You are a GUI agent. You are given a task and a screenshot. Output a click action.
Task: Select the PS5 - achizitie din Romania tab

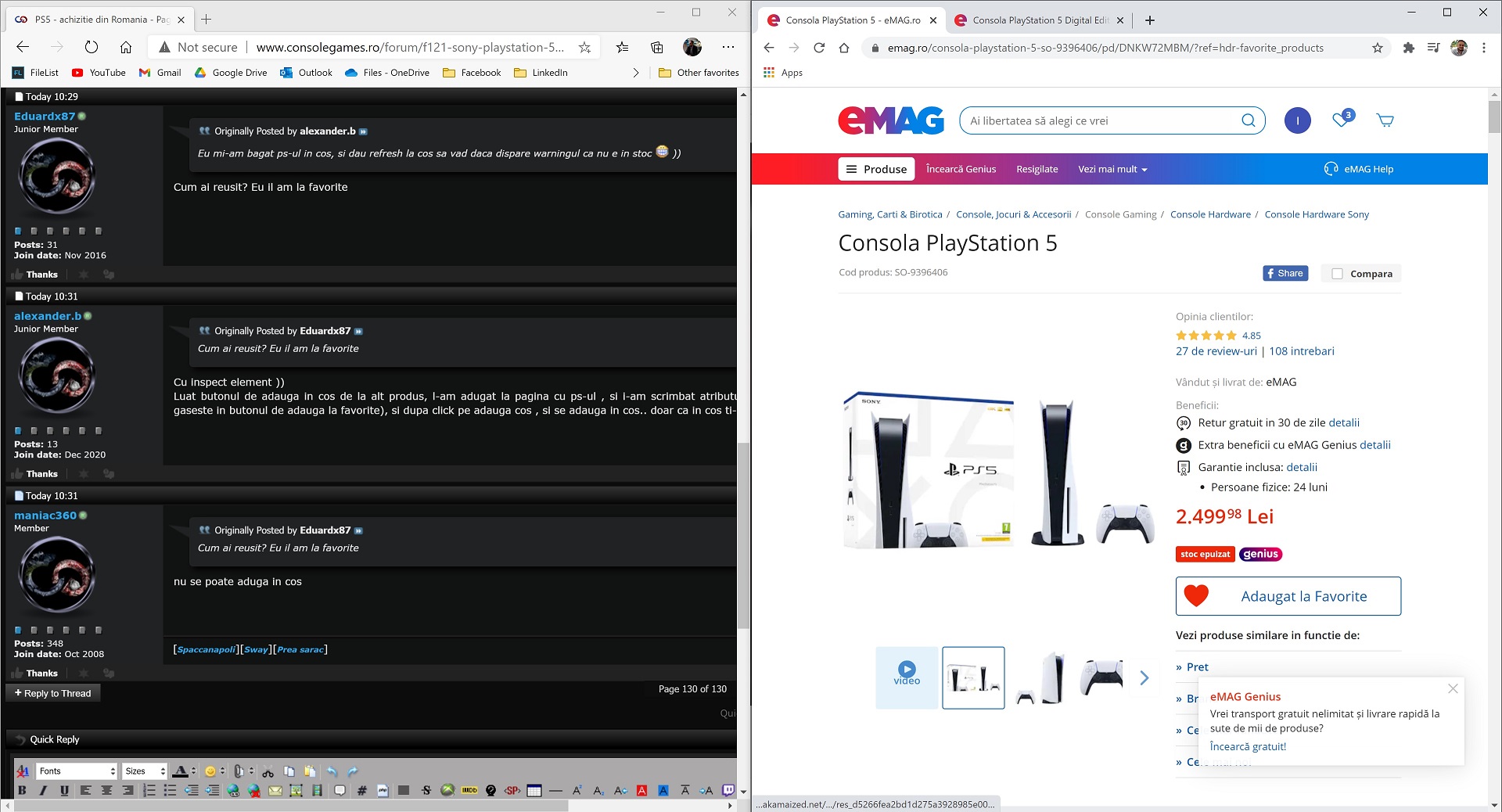click(101, 20)
